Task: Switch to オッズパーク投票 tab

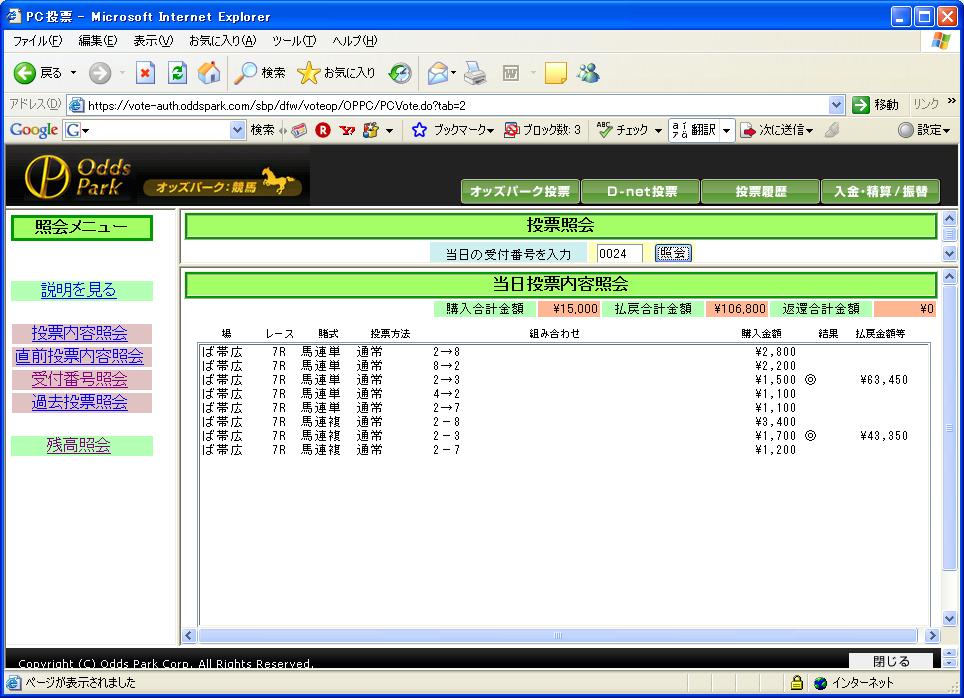Action: [520, 191]
